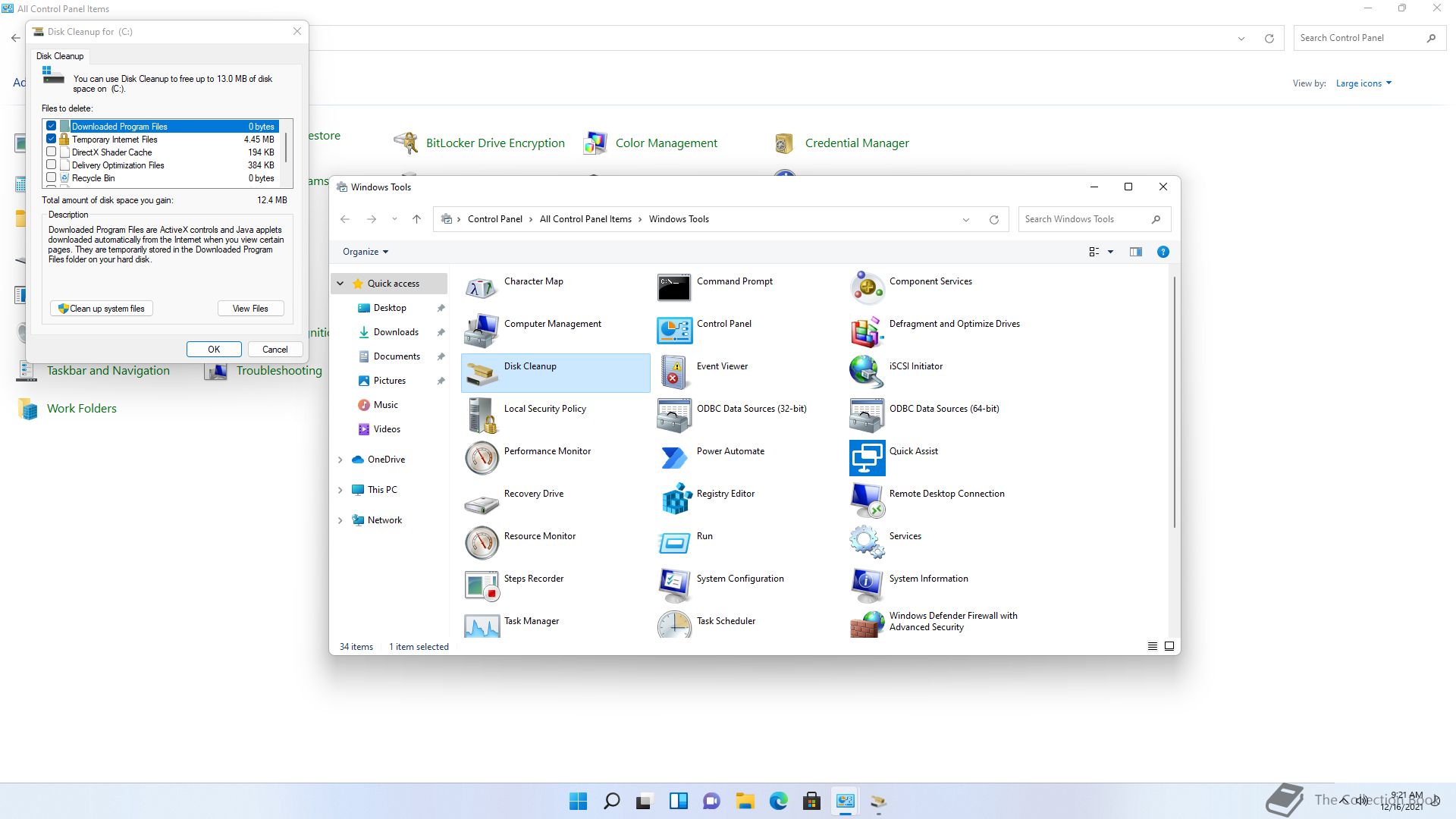1456x819 pixels.
Task: Uncheck Downloaded Program Files checkbox
Action: click(x=52, y=126)
